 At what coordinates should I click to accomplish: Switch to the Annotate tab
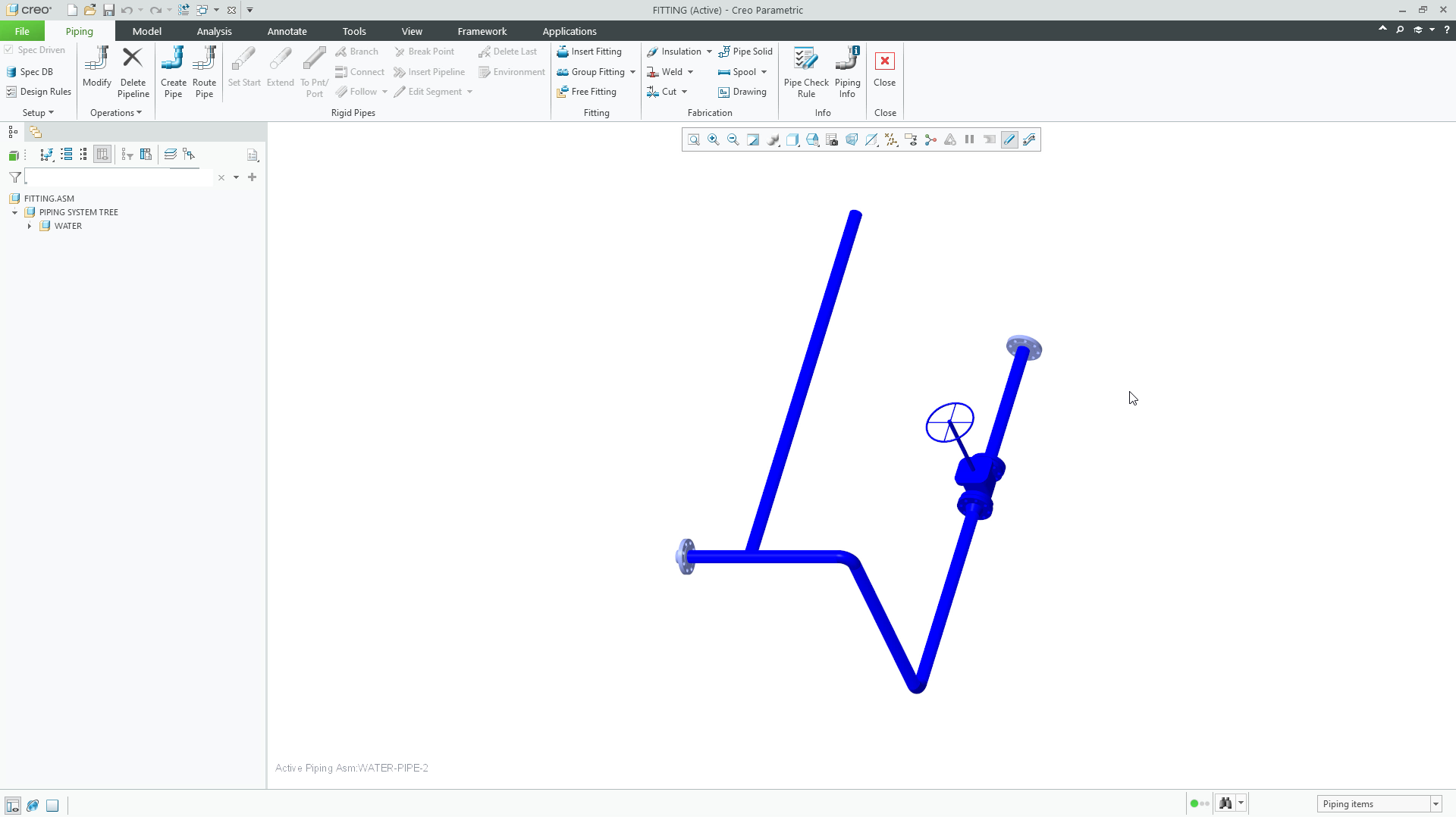(x=287, y=31)
